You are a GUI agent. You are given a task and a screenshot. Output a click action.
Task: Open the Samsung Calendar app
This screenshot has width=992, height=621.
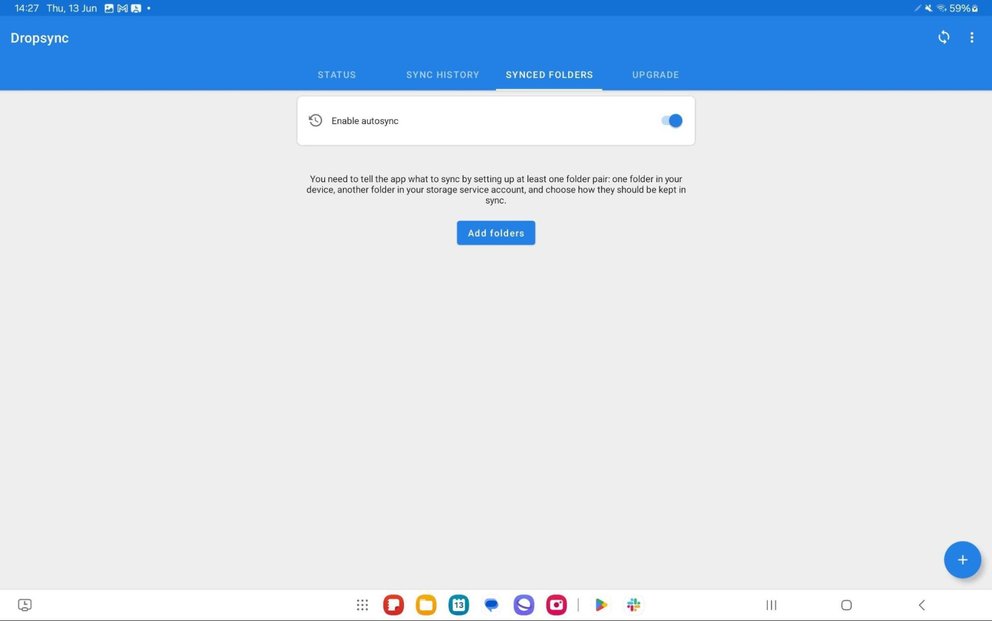tap(457, 604)
